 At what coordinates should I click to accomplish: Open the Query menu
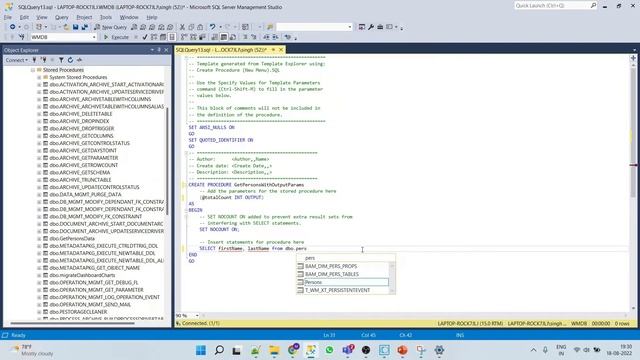click(62, 17)
